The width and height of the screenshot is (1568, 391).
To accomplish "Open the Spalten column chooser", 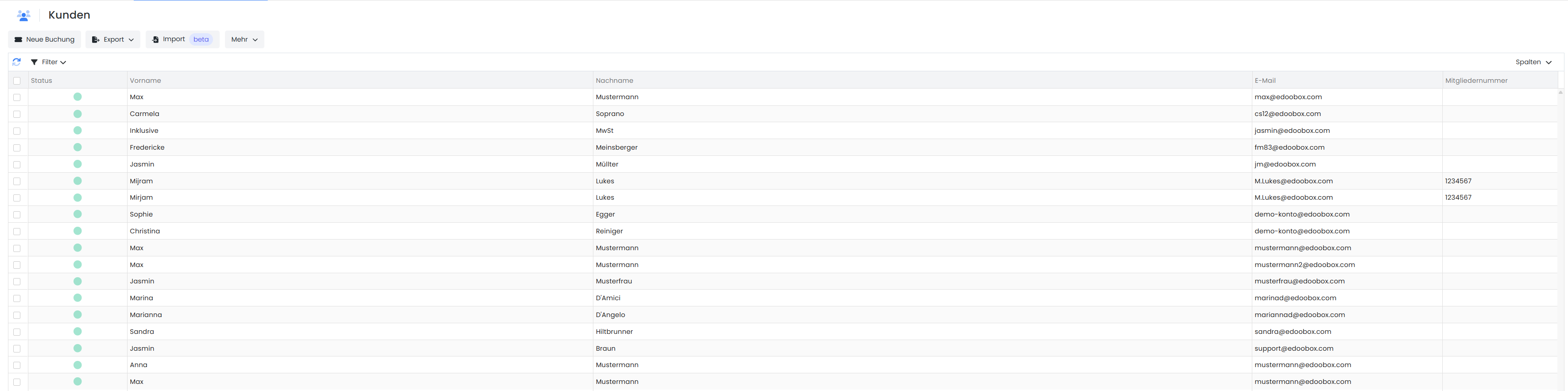I will [1533, 62].
